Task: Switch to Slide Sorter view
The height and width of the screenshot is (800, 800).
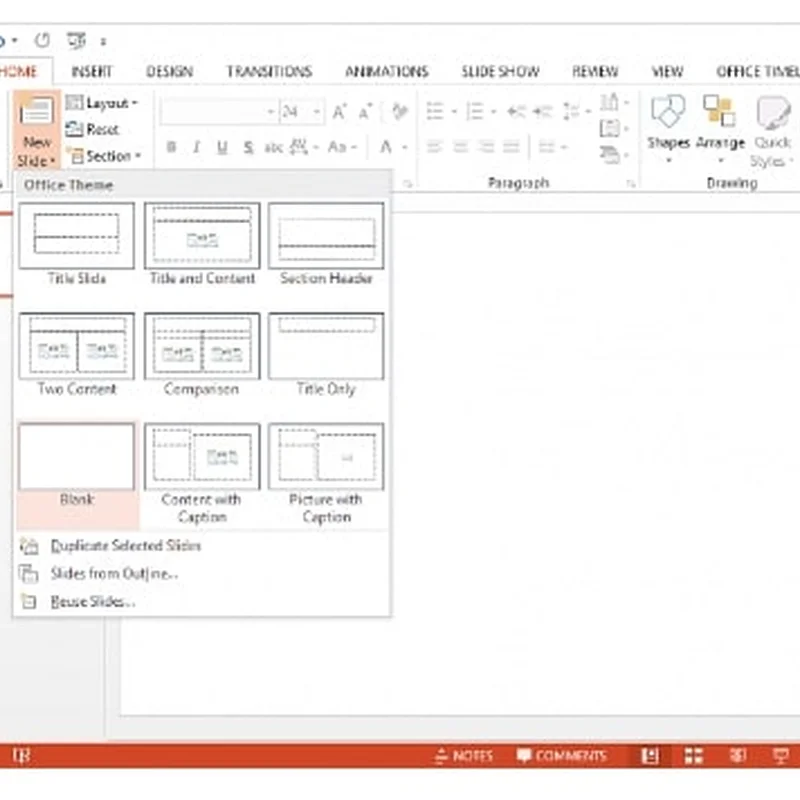Action: coord(693,756)
